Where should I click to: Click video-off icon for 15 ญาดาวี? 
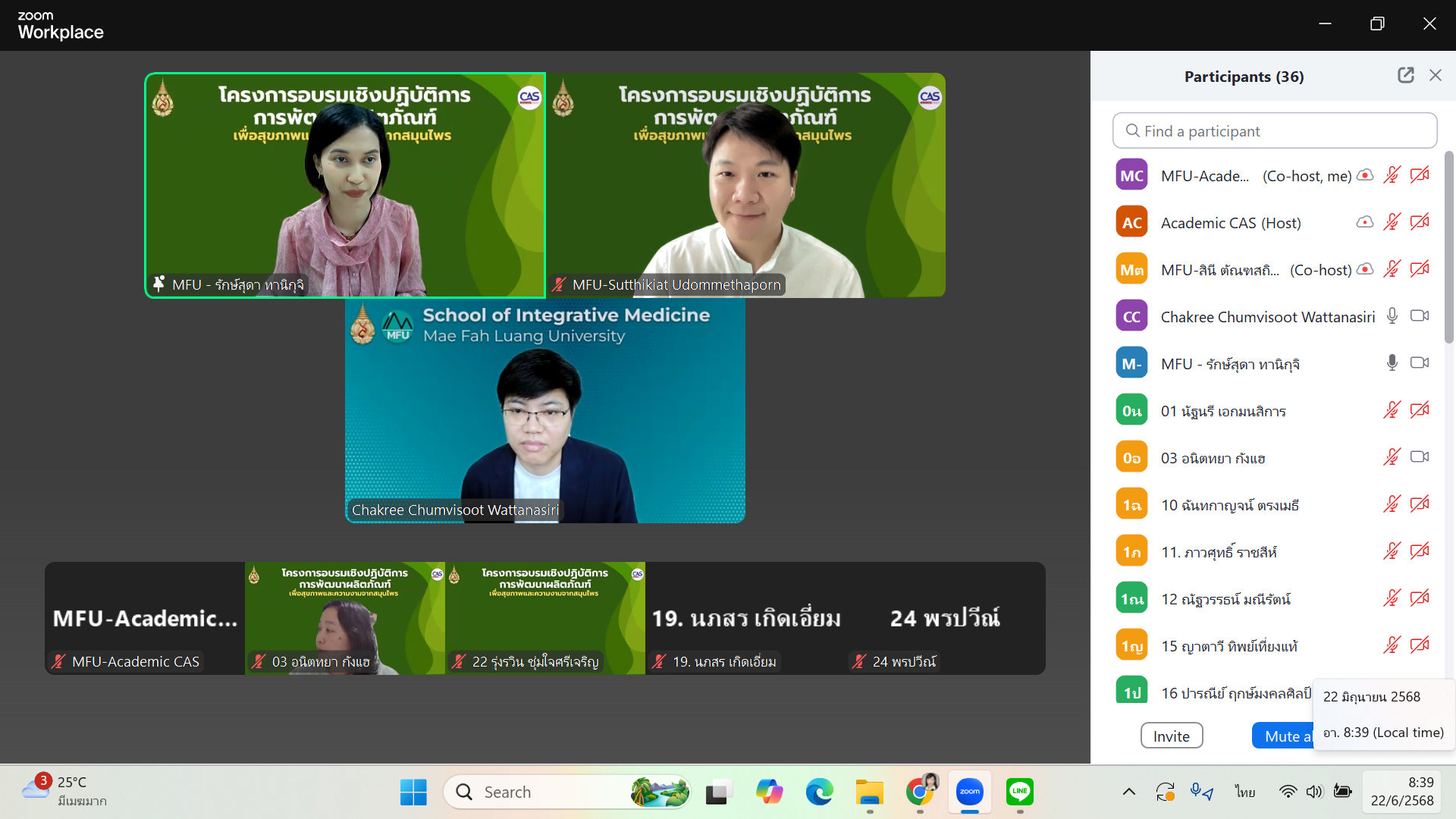pyautogui.click(x=1420, y=645)
